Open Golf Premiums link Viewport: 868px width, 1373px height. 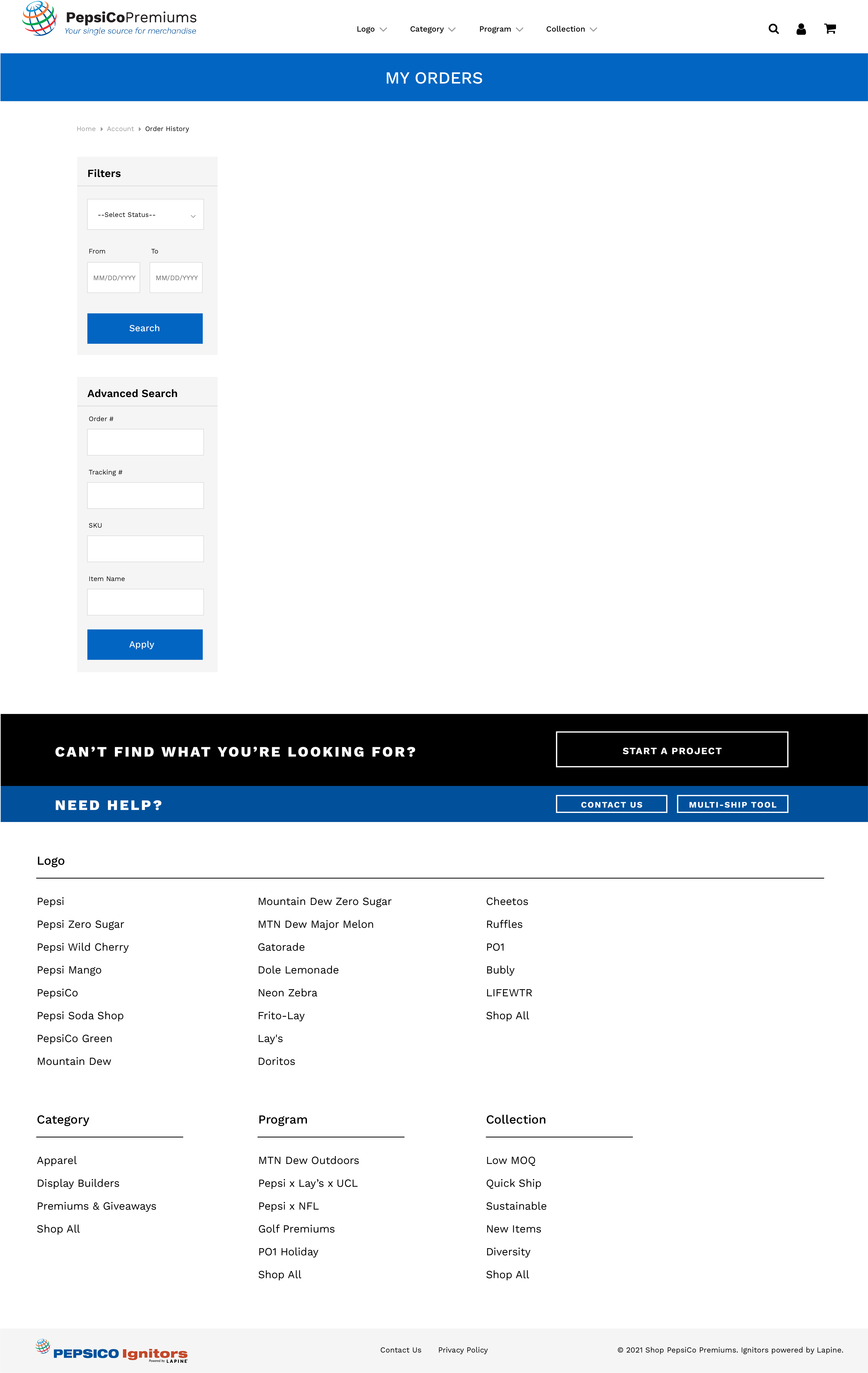296,1229
